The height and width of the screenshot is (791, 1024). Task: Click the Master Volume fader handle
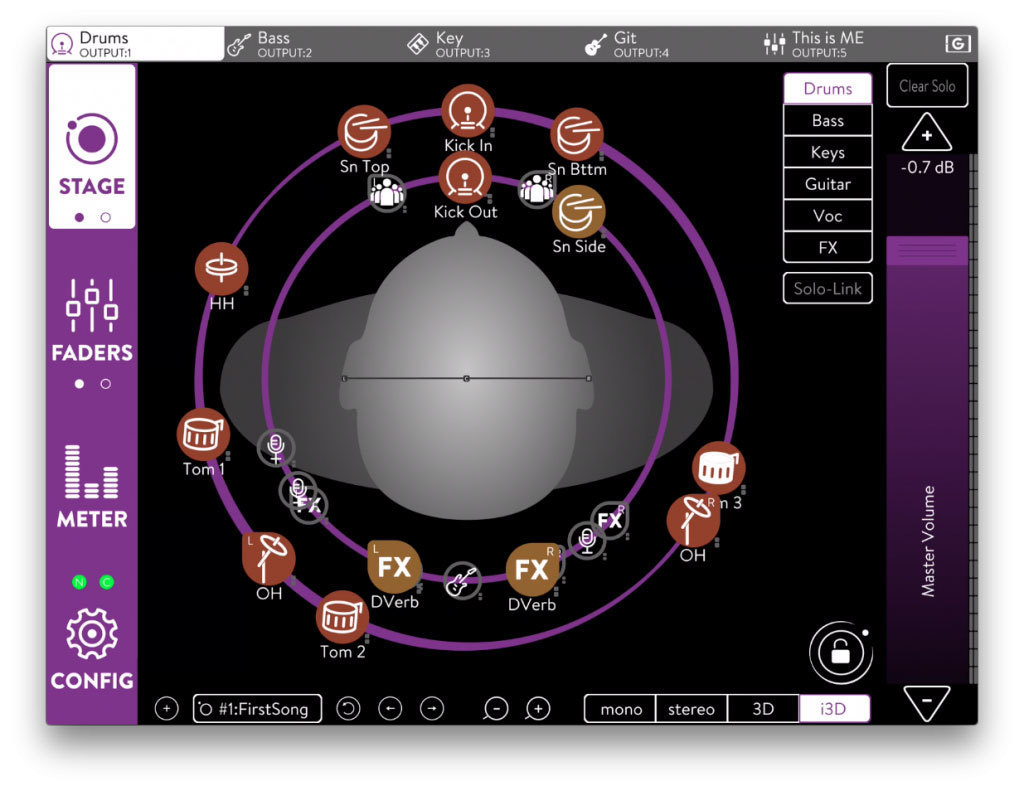coord(927,251)
